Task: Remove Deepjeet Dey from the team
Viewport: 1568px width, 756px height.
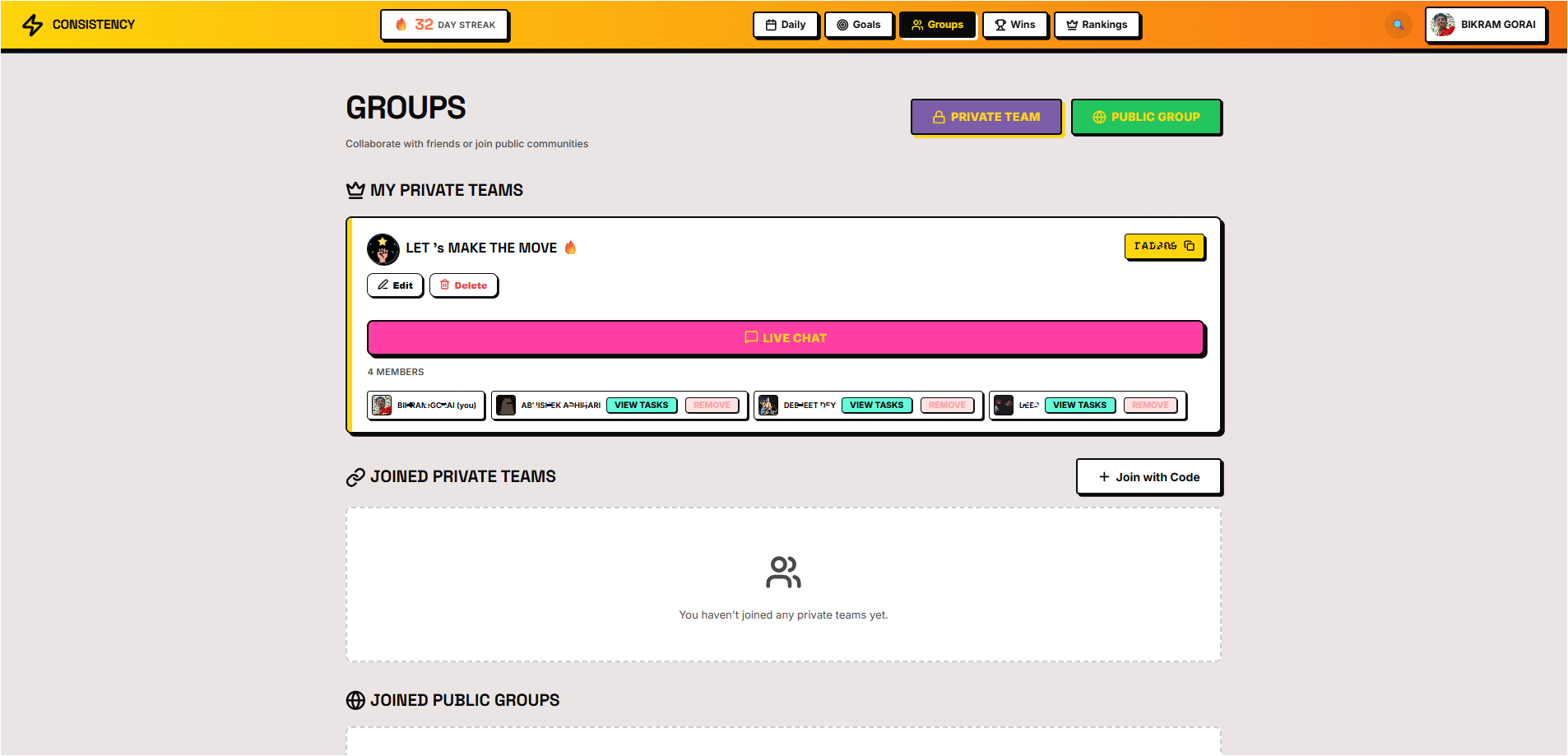Action: 947,406
